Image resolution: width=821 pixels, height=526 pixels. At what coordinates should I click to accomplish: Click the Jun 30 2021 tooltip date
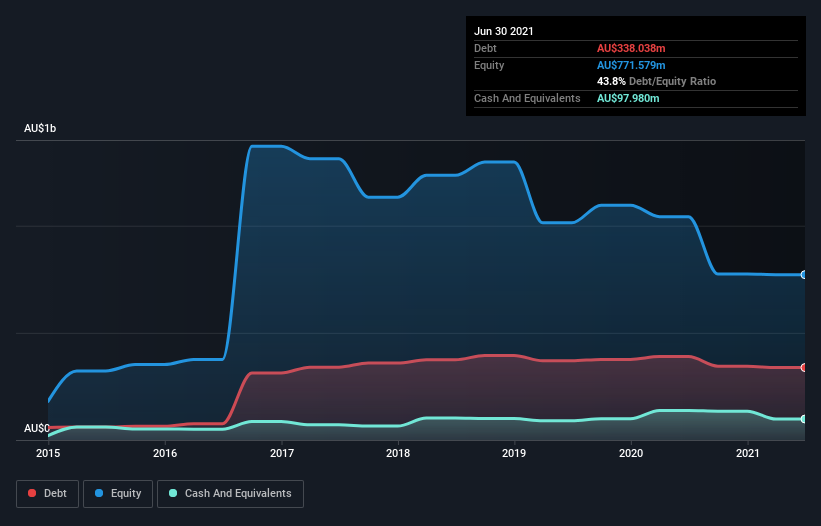click(x=504, y=31)
